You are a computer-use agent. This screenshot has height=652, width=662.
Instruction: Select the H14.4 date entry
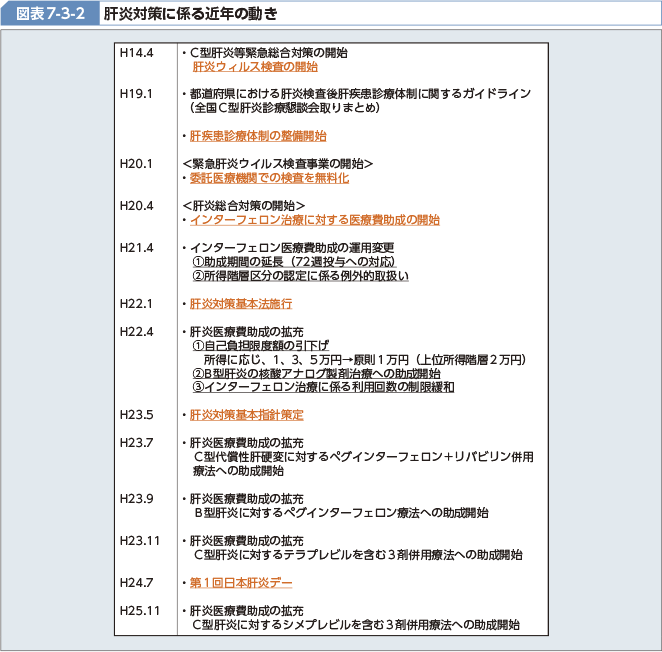click(x=134, y=52)
